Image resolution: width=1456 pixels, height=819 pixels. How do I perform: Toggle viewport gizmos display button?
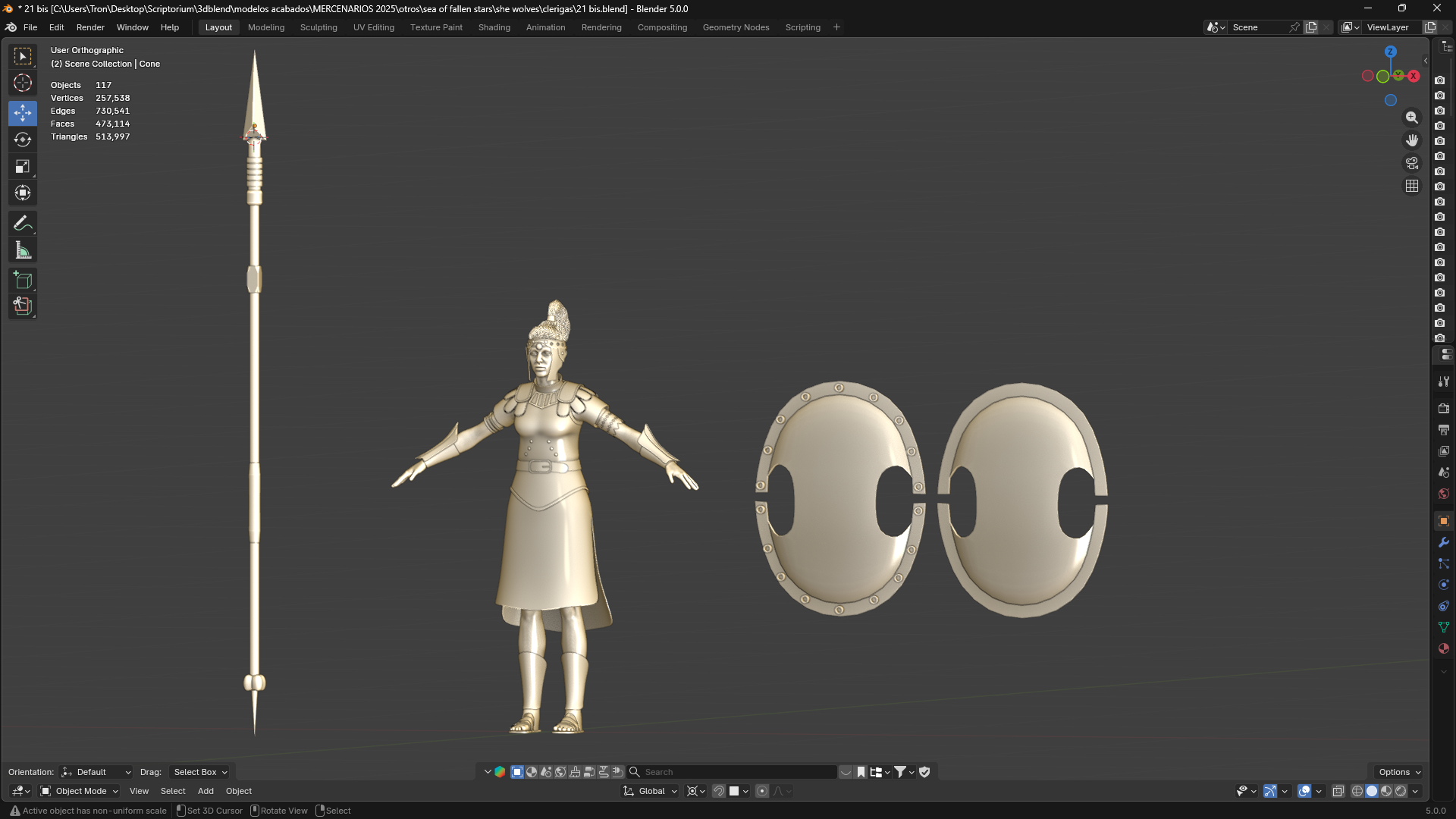(1270, 791)
